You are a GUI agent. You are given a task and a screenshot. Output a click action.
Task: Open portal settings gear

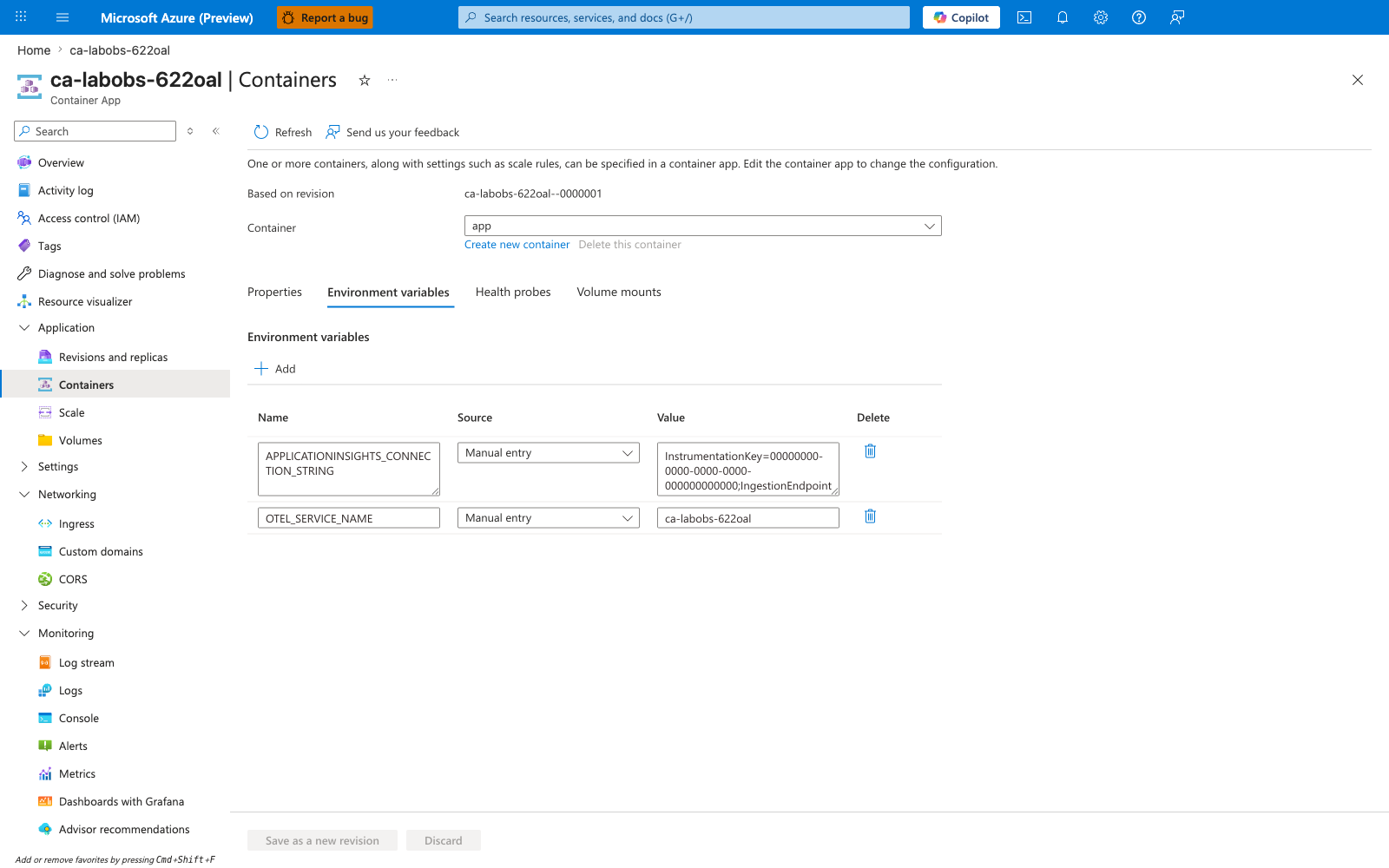[x=1101, y=17]
